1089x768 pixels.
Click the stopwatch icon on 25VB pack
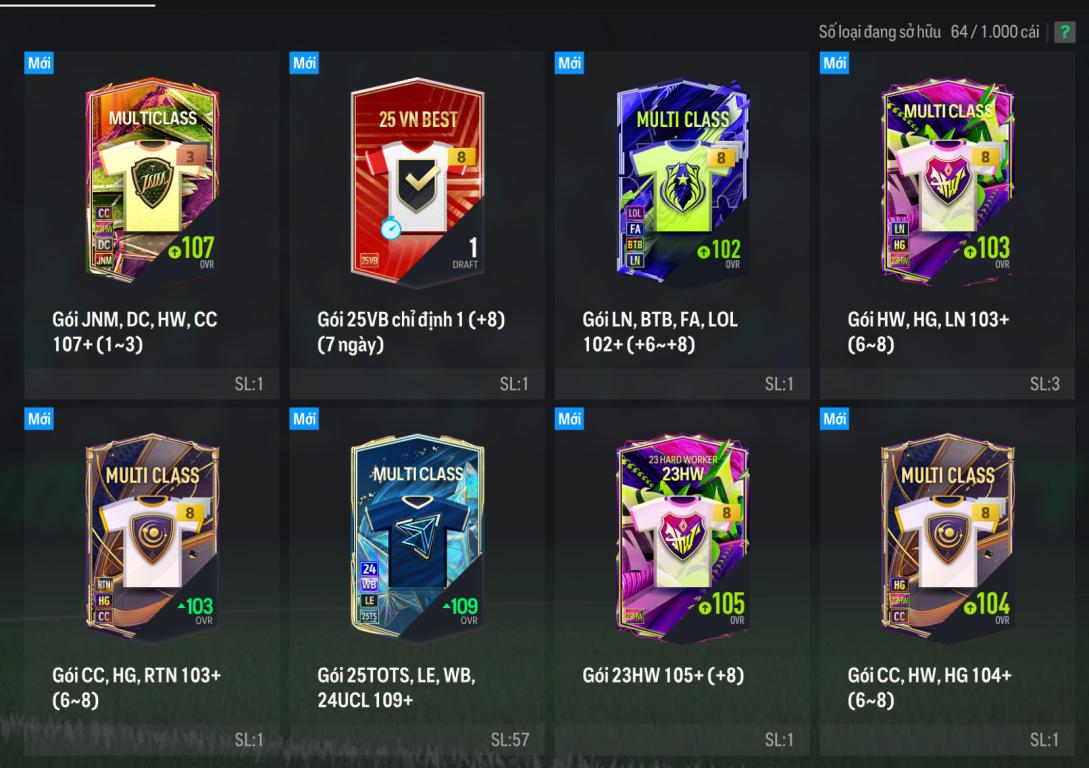390,228
